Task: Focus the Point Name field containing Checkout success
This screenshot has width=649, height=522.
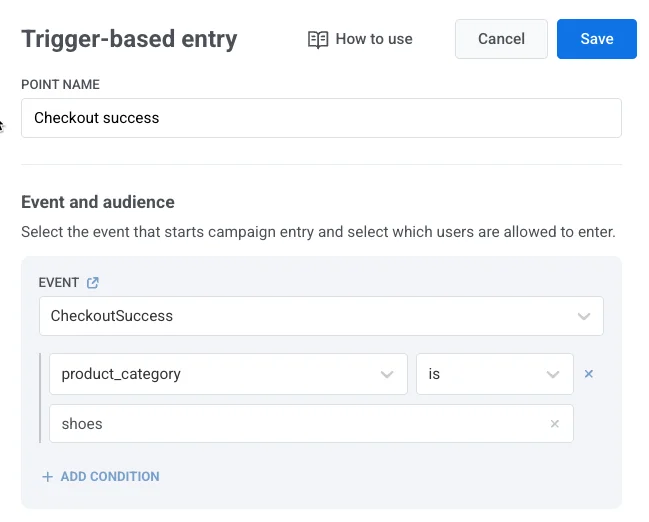Action: [x=320, y=118]
